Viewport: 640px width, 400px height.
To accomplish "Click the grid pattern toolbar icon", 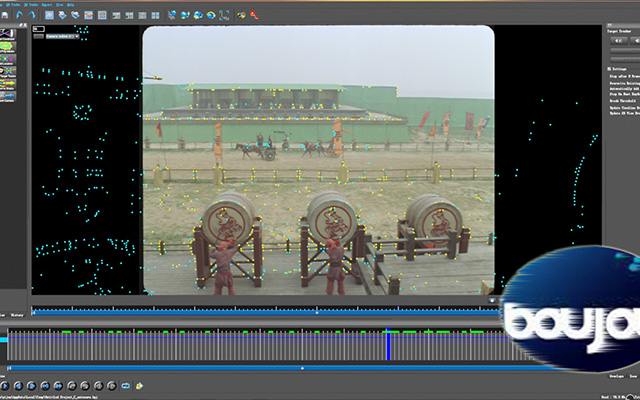I will 102,16.
